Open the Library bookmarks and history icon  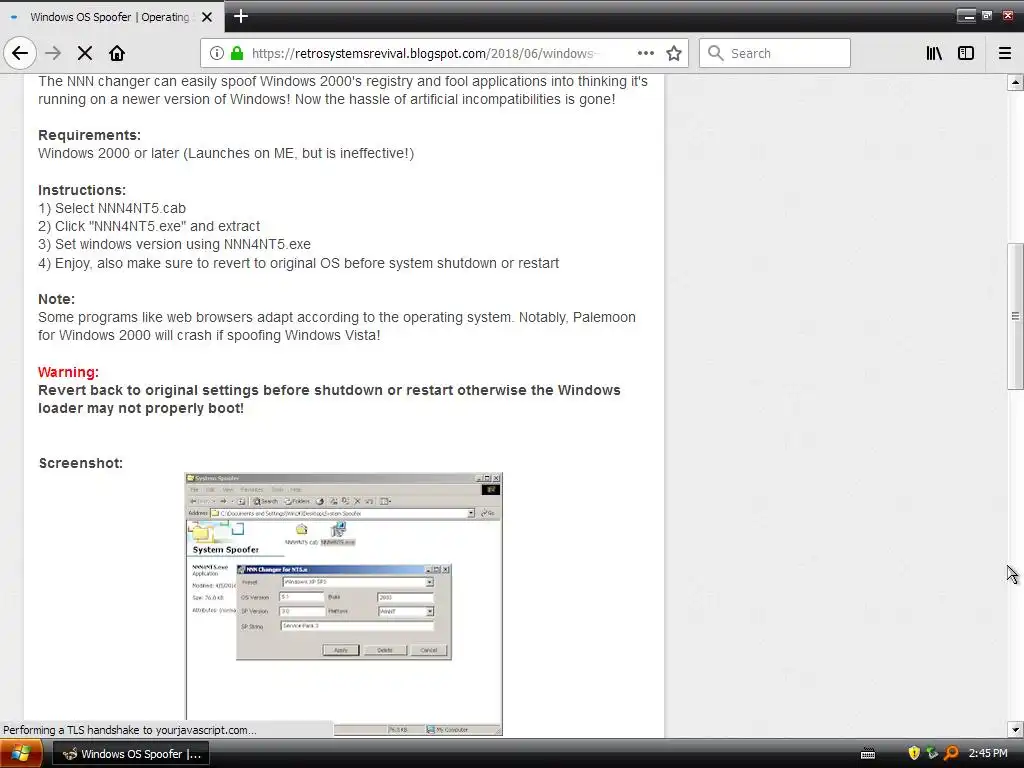coord(934,53)
